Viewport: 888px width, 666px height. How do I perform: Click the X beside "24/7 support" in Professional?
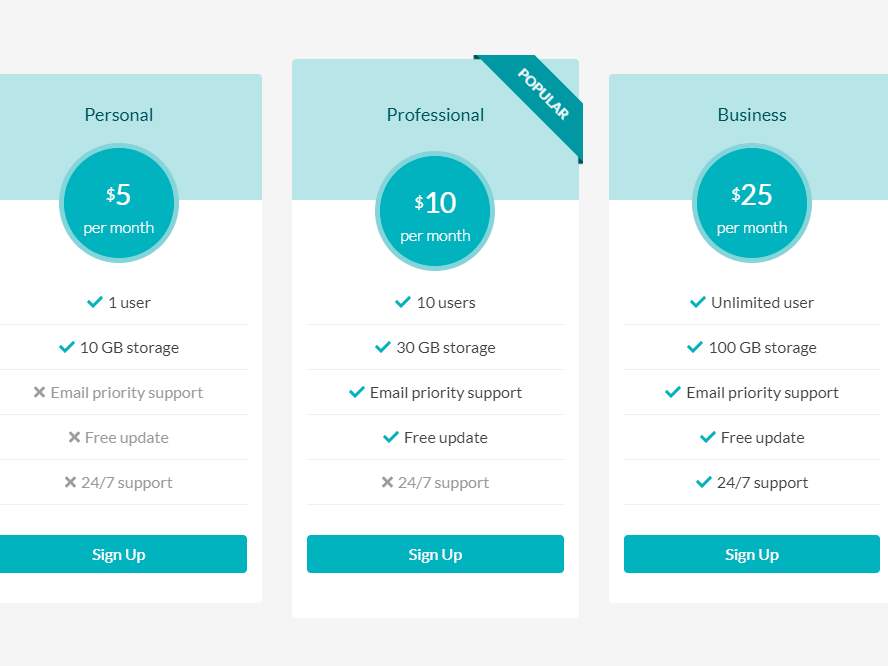pyautogui.click(x=386, y=482)
